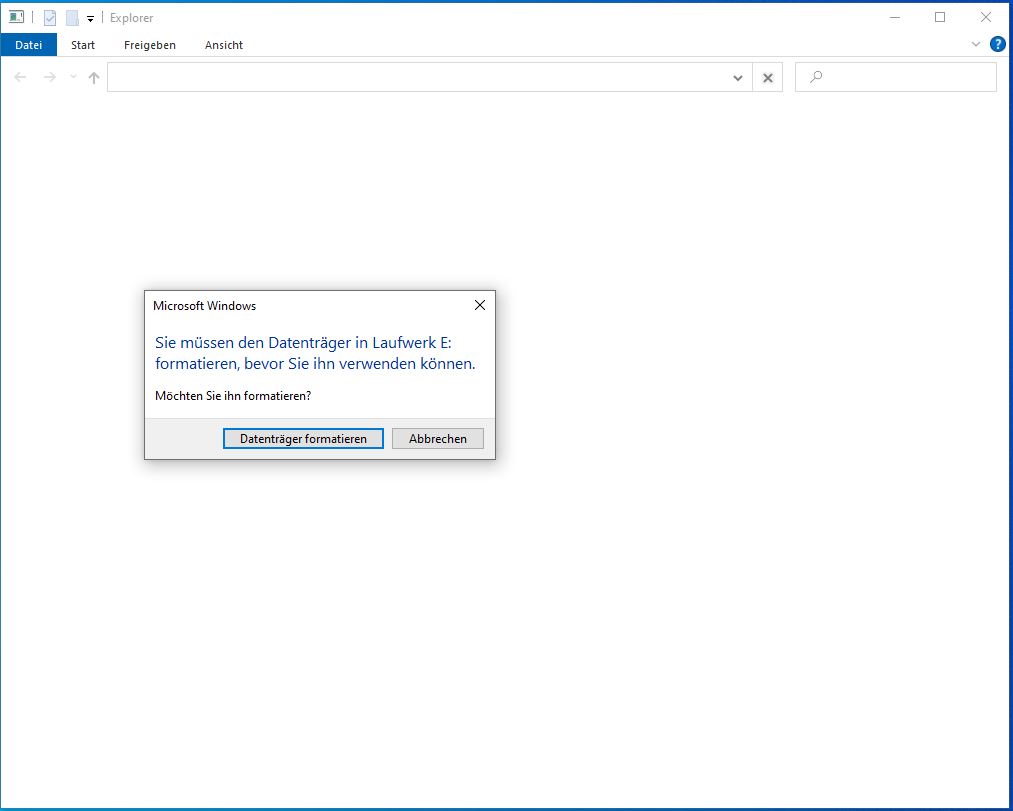Open the recent locations dropdown arrow
This screenshot has width=1013, height=811.
73,77
